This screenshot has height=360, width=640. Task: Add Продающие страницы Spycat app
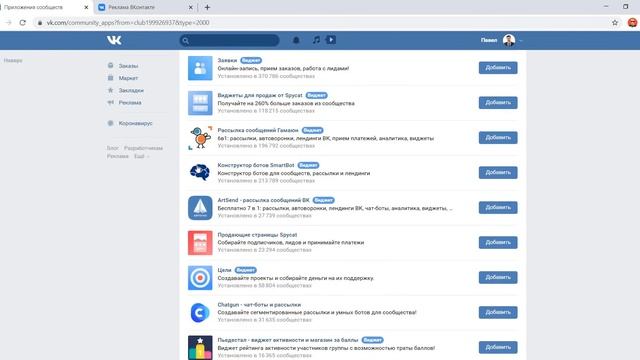click(x=498, y=242)
